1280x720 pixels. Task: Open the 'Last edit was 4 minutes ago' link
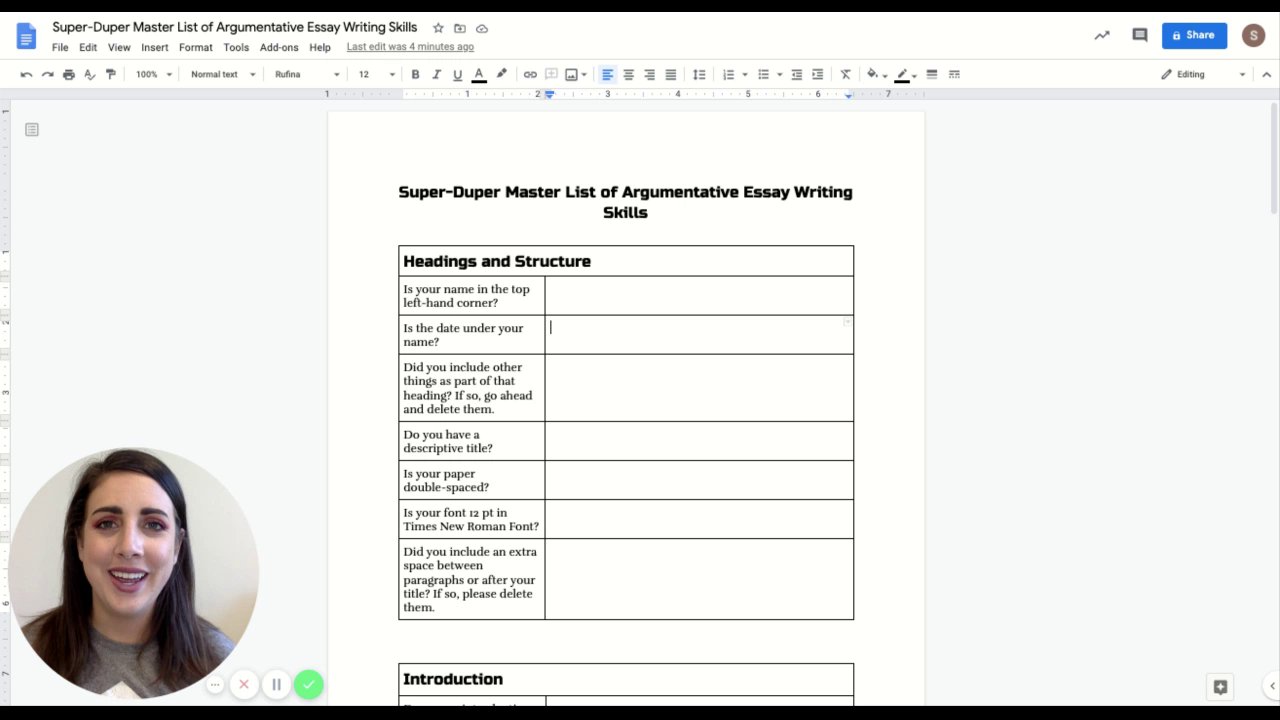[x=410, y=47]
